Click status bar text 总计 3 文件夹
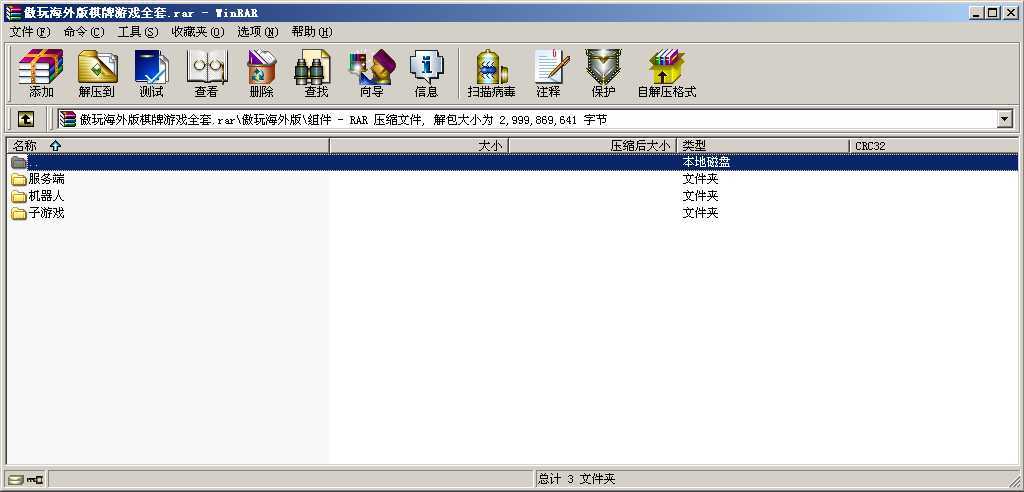 (x=577, y=480)
